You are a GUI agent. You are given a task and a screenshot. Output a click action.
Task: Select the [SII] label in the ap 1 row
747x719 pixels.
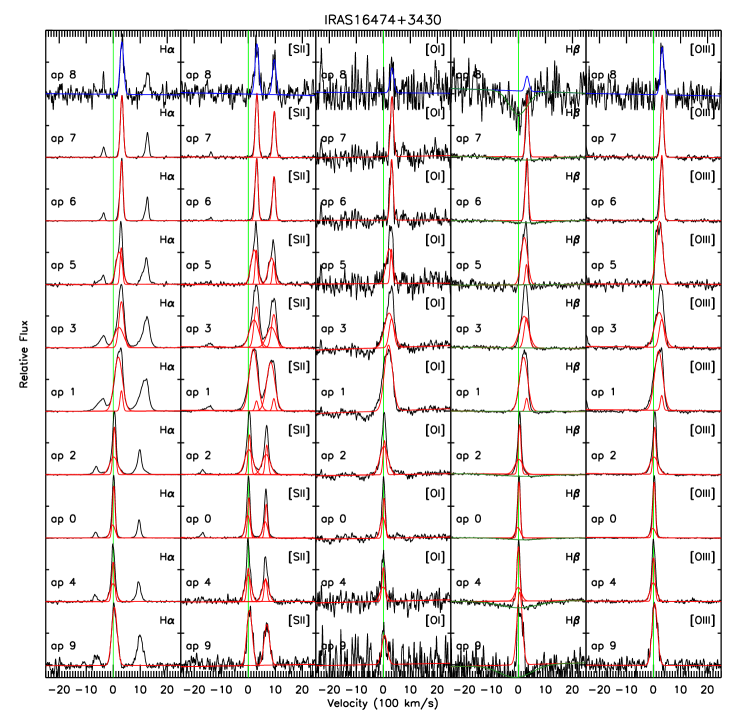[299, 366]
